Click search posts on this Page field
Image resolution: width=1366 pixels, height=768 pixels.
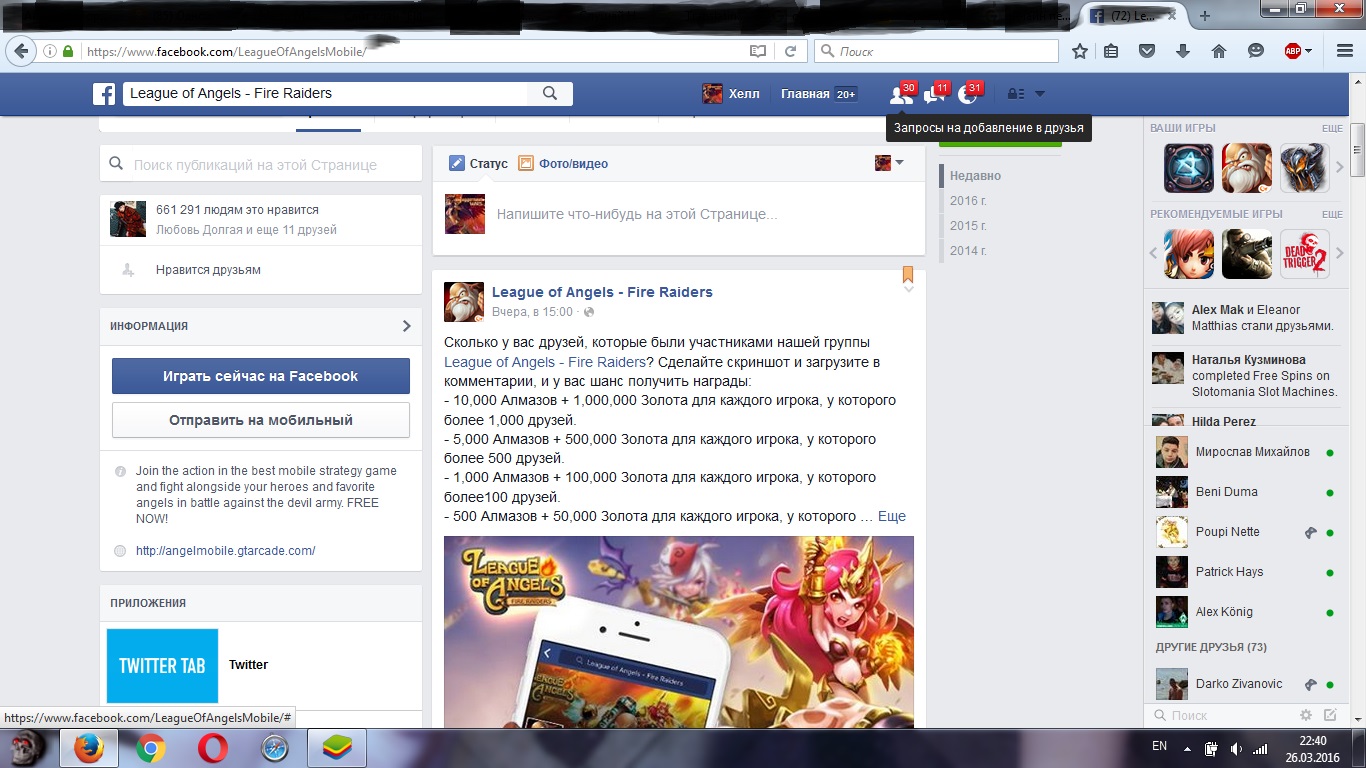tap(261, 164)
